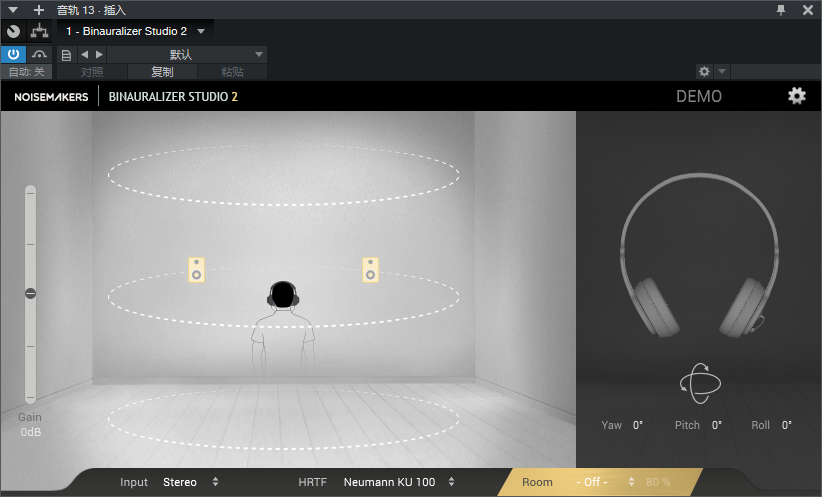822x497 pixels.
Task: Select the left speaker icon in the room
Action: (x=196, y=269)
